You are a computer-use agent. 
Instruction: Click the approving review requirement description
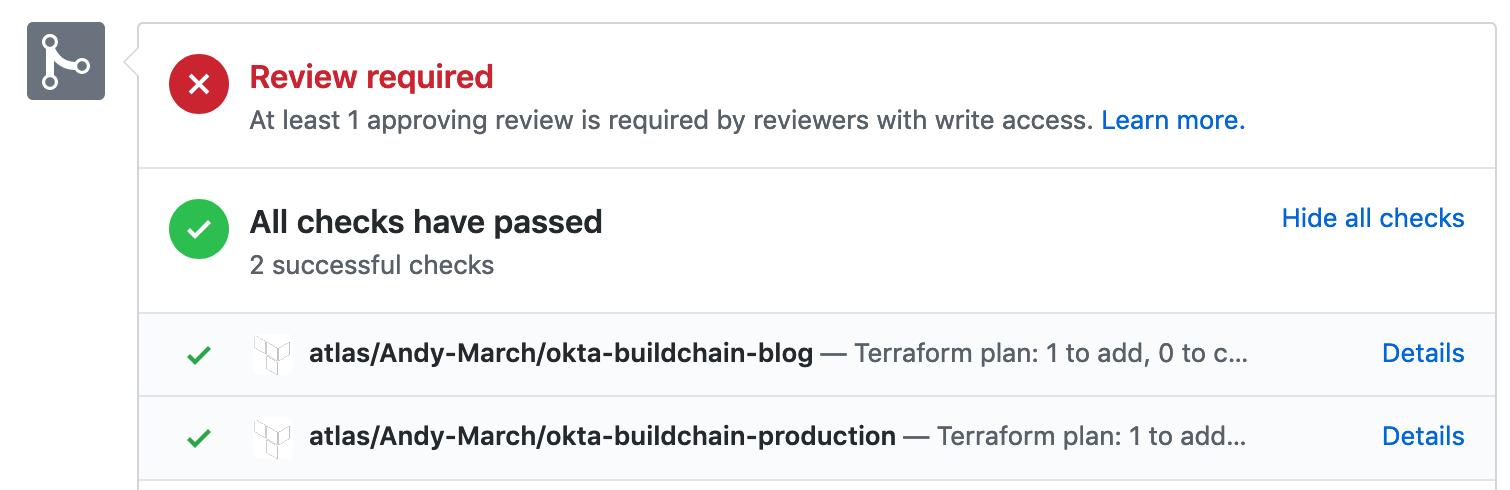670,121
